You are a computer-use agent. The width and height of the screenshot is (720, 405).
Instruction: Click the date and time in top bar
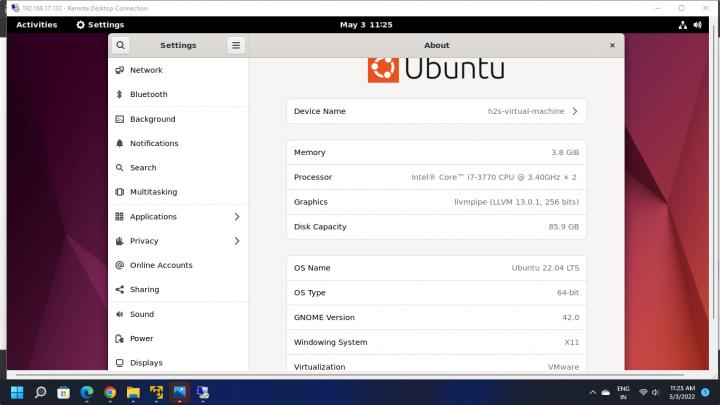pyautogui.click(x=366, y=25)
